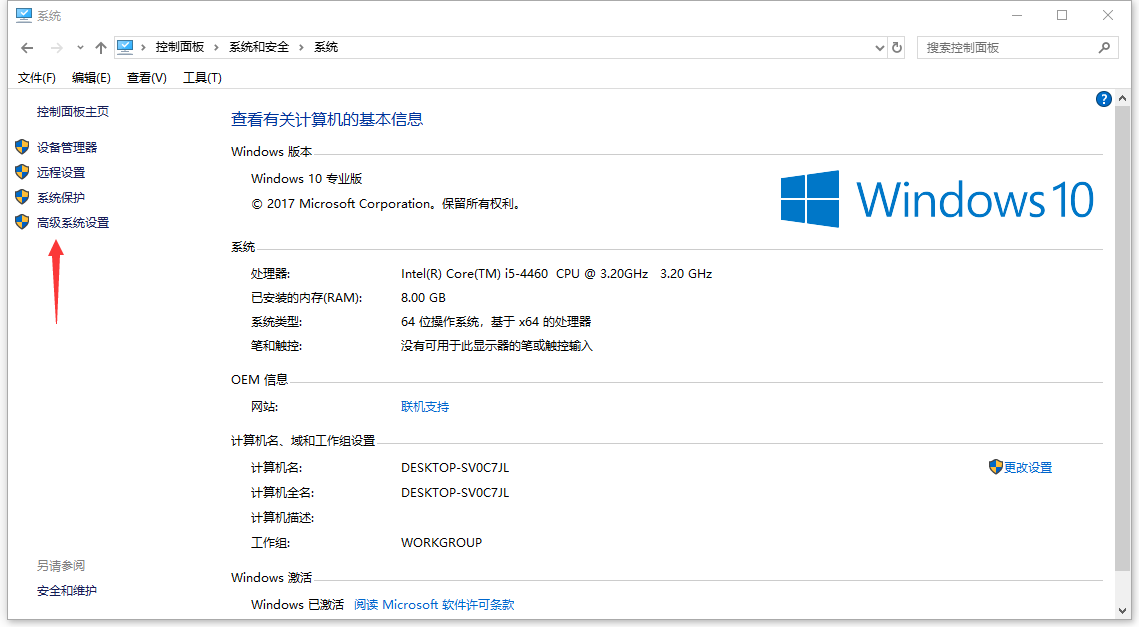Click the system icon in title bar
This screenshot has width=1139, height=627.
tap(23, 15)
